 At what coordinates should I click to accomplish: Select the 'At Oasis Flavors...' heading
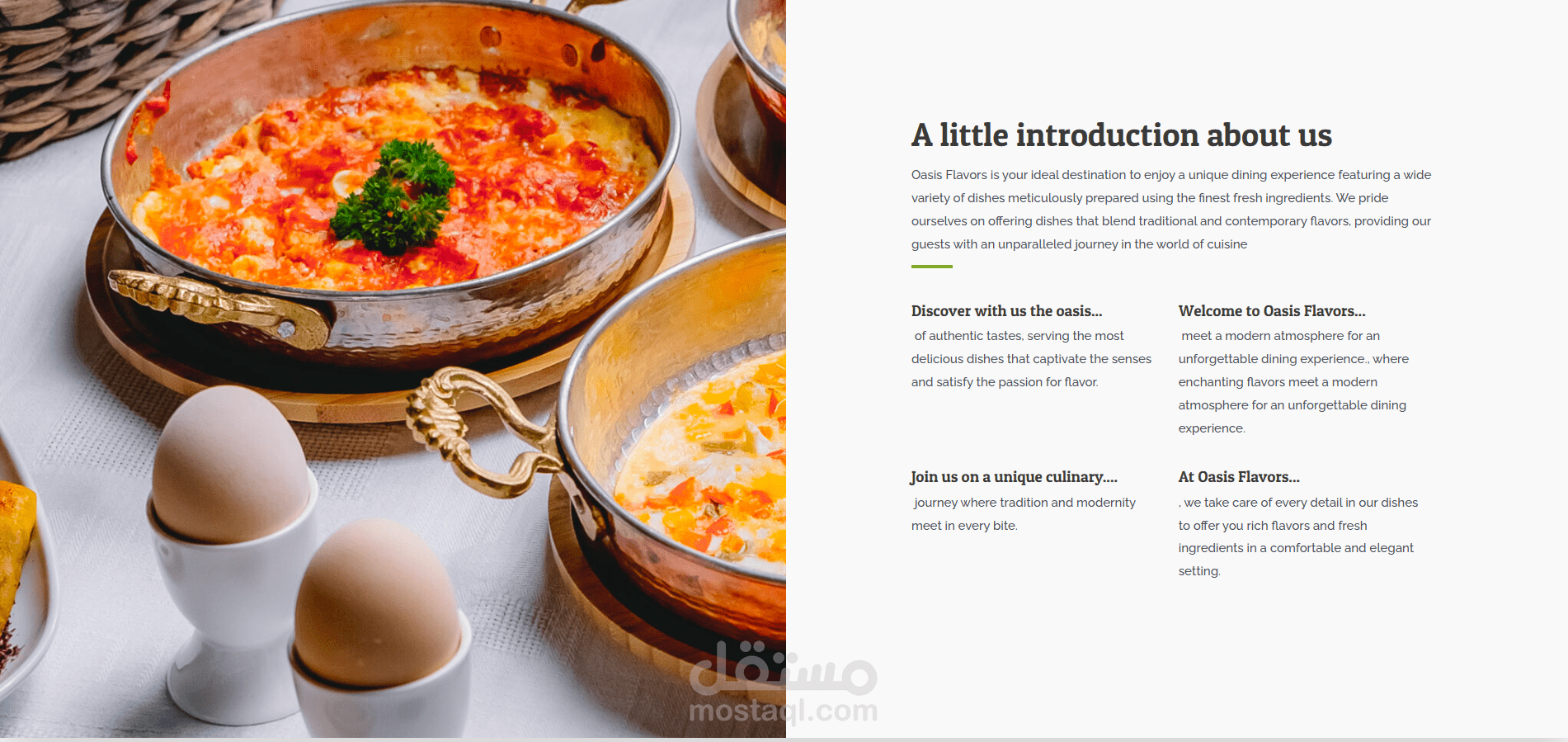click(x=1239, y=477)
